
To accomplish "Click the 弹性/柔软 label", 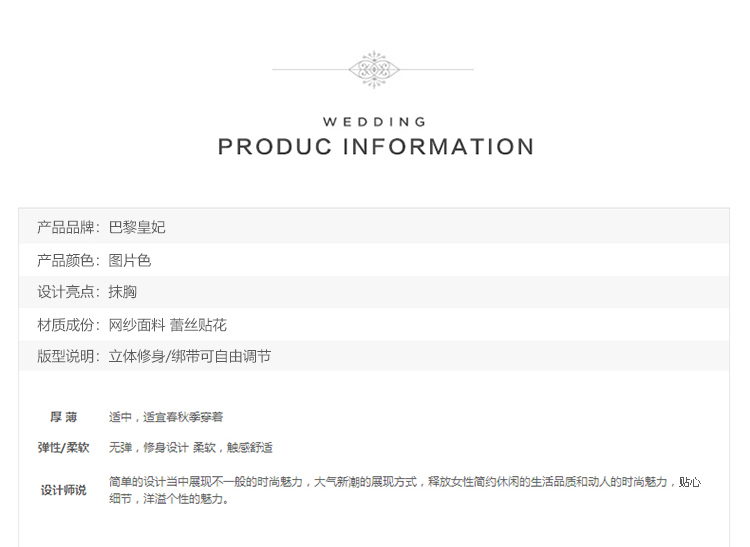I will 64,448.
